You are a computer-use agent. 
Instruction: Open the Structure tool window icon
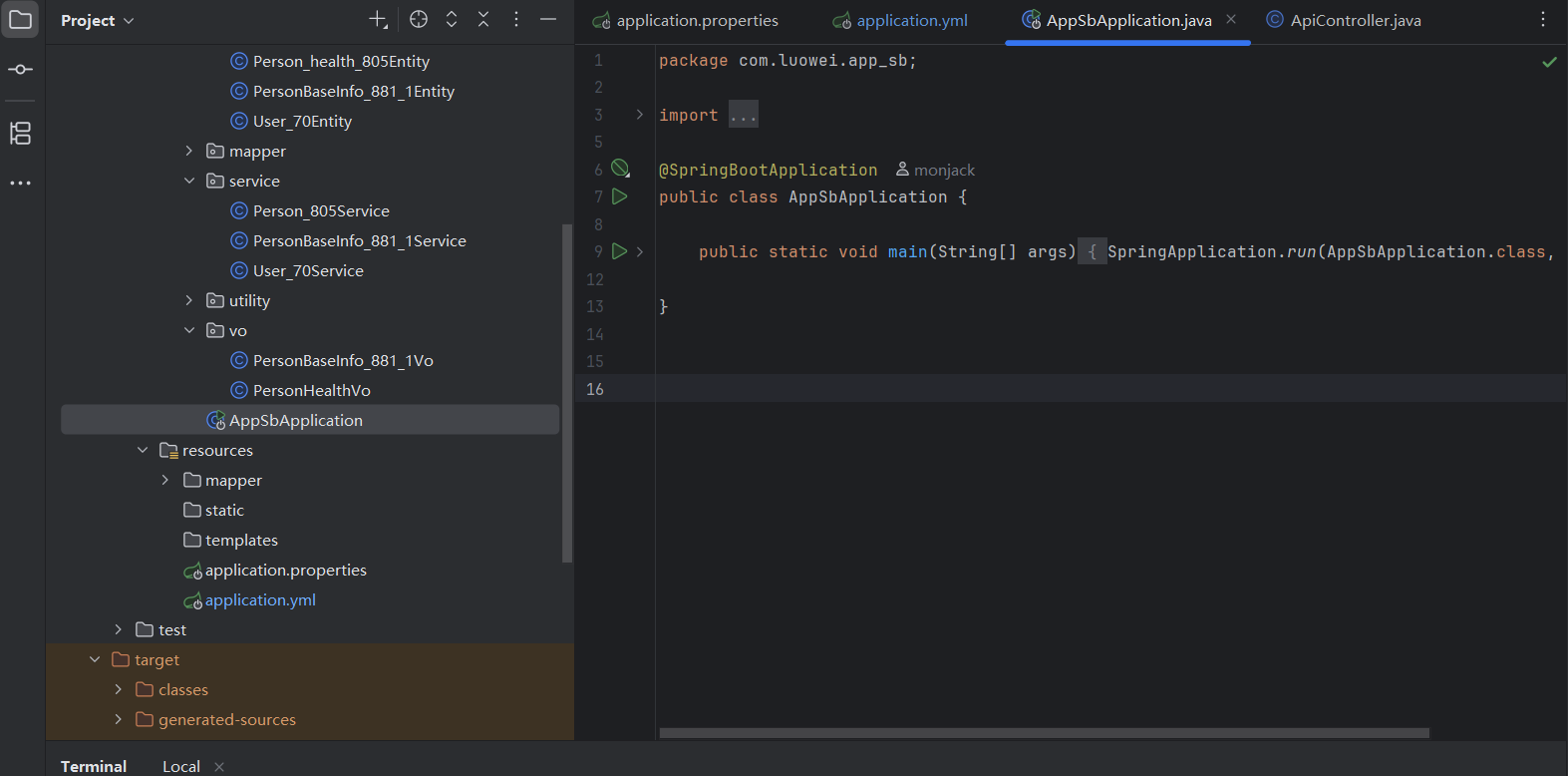20,133
